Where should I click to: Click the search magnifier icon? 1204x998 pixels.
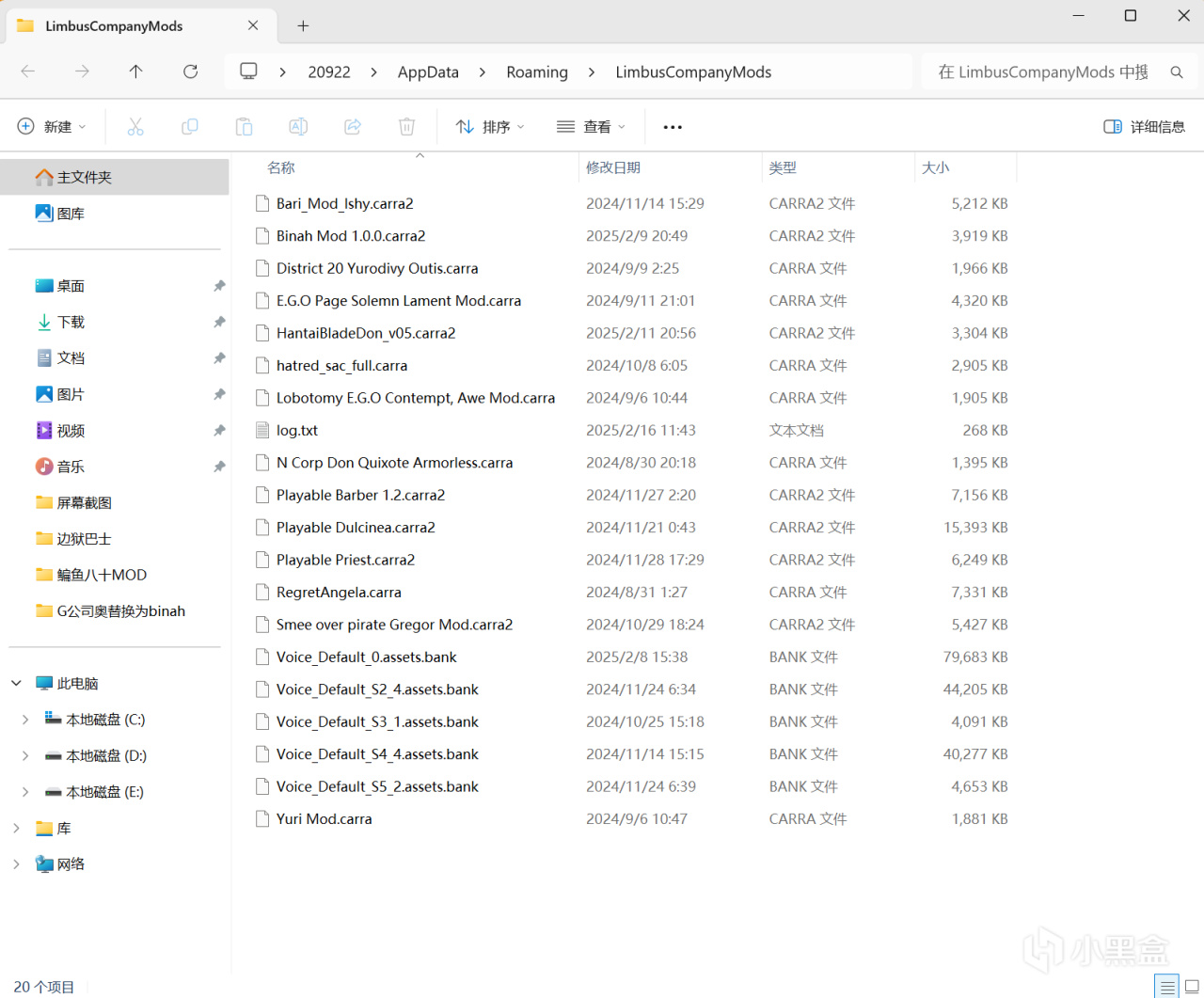point(1177,72)
